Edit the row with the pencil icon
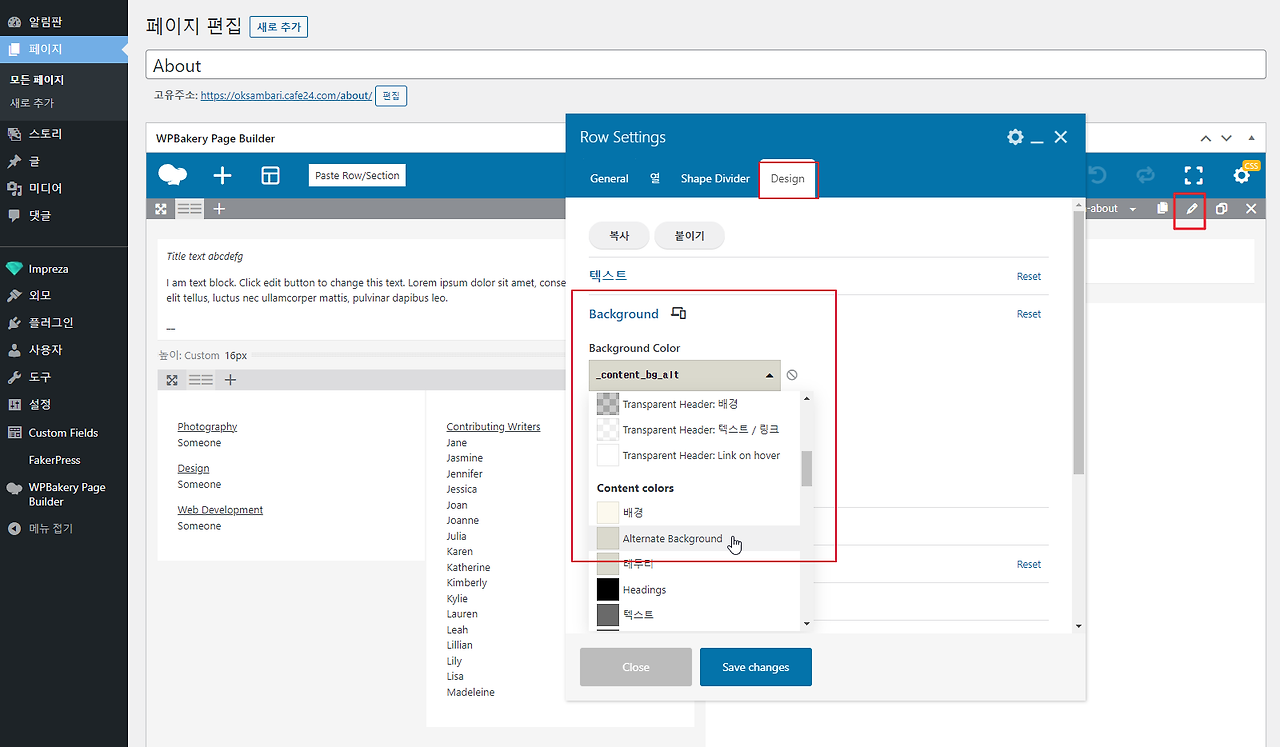The height and width of the screenshot is (747, 1280). 1191,209
